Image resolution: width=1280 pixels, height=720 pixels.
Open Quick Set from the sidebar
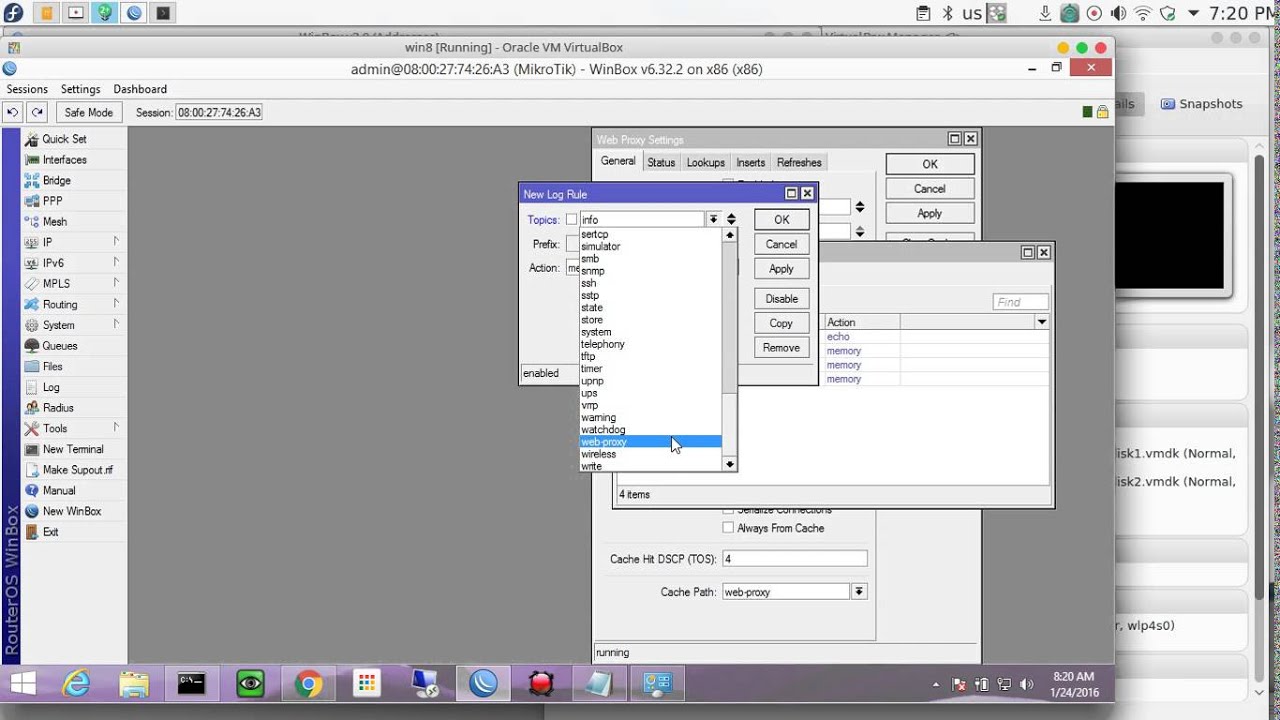(64, 139)
